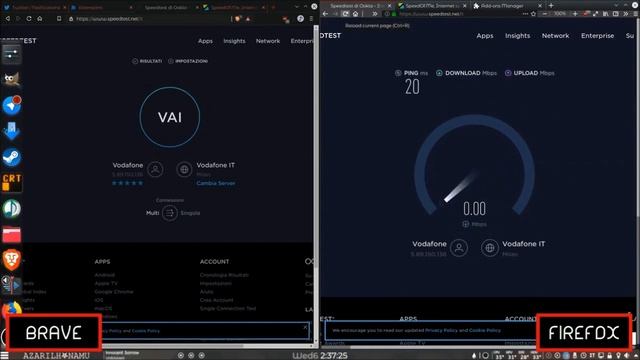Switch to SpeedOf.Me tab in Brave

(233, 7)
